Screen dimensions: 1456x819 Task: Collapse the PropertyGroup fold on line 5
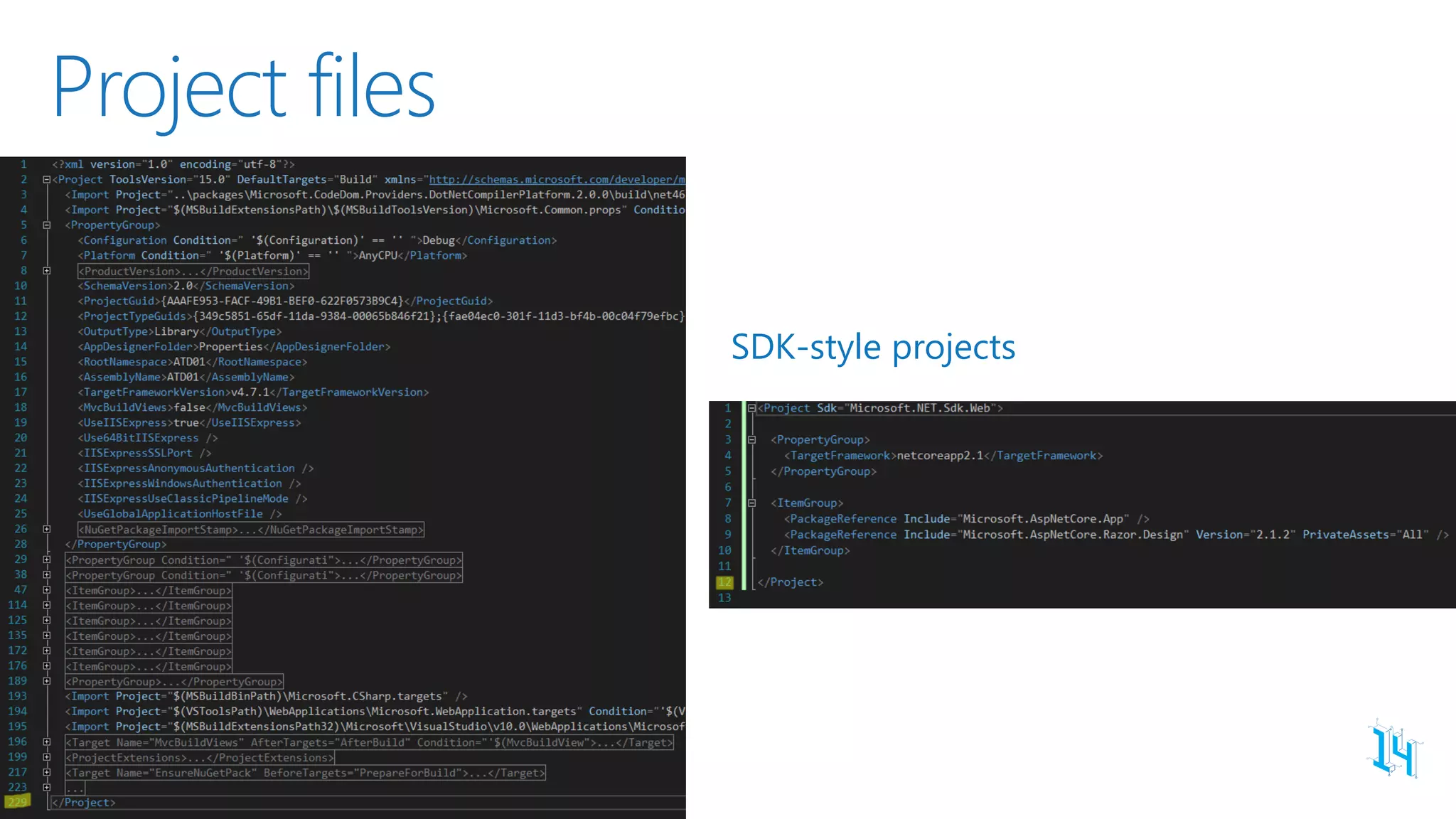[x=46, y=225]
